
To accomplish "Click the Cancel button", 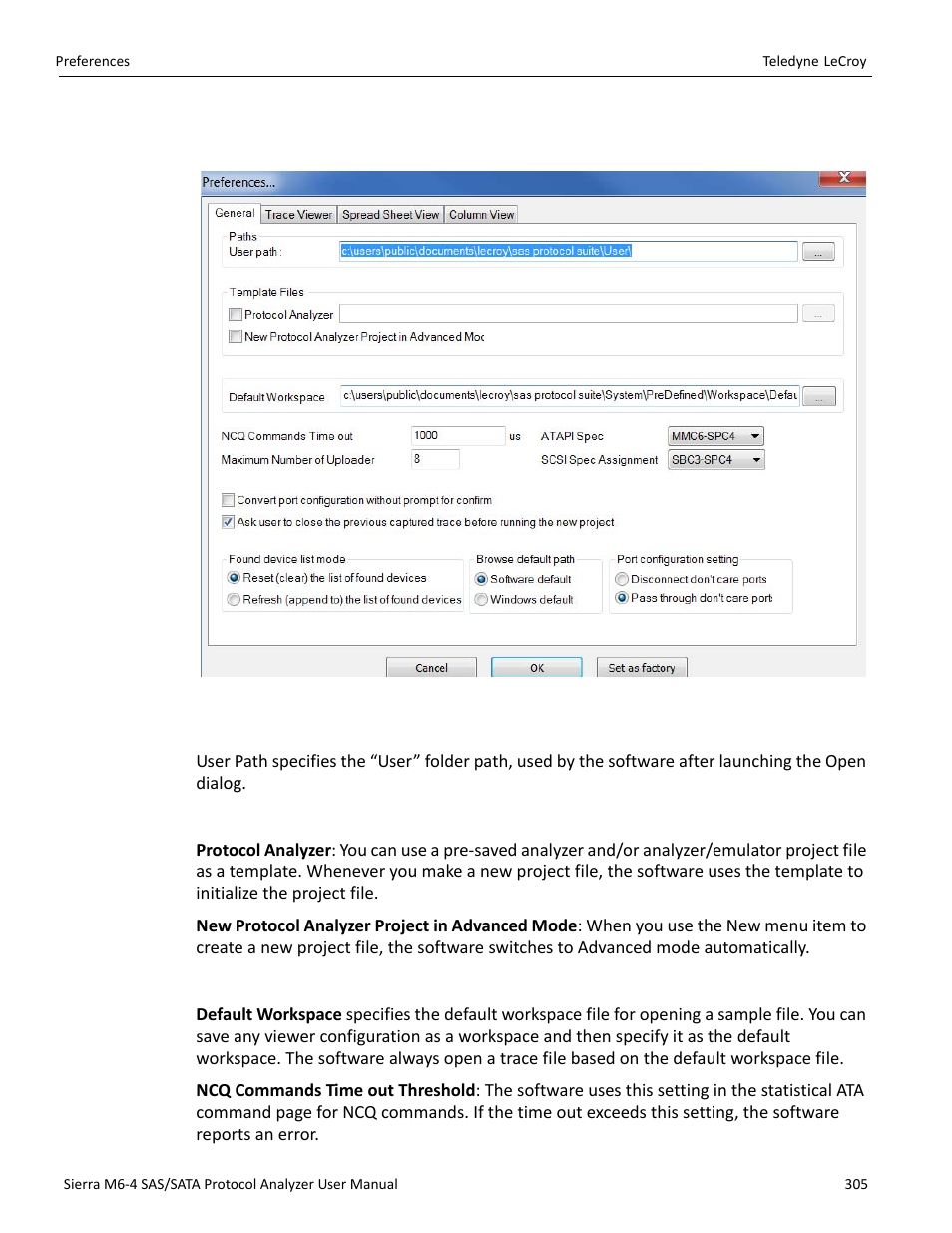I will 431,668.
